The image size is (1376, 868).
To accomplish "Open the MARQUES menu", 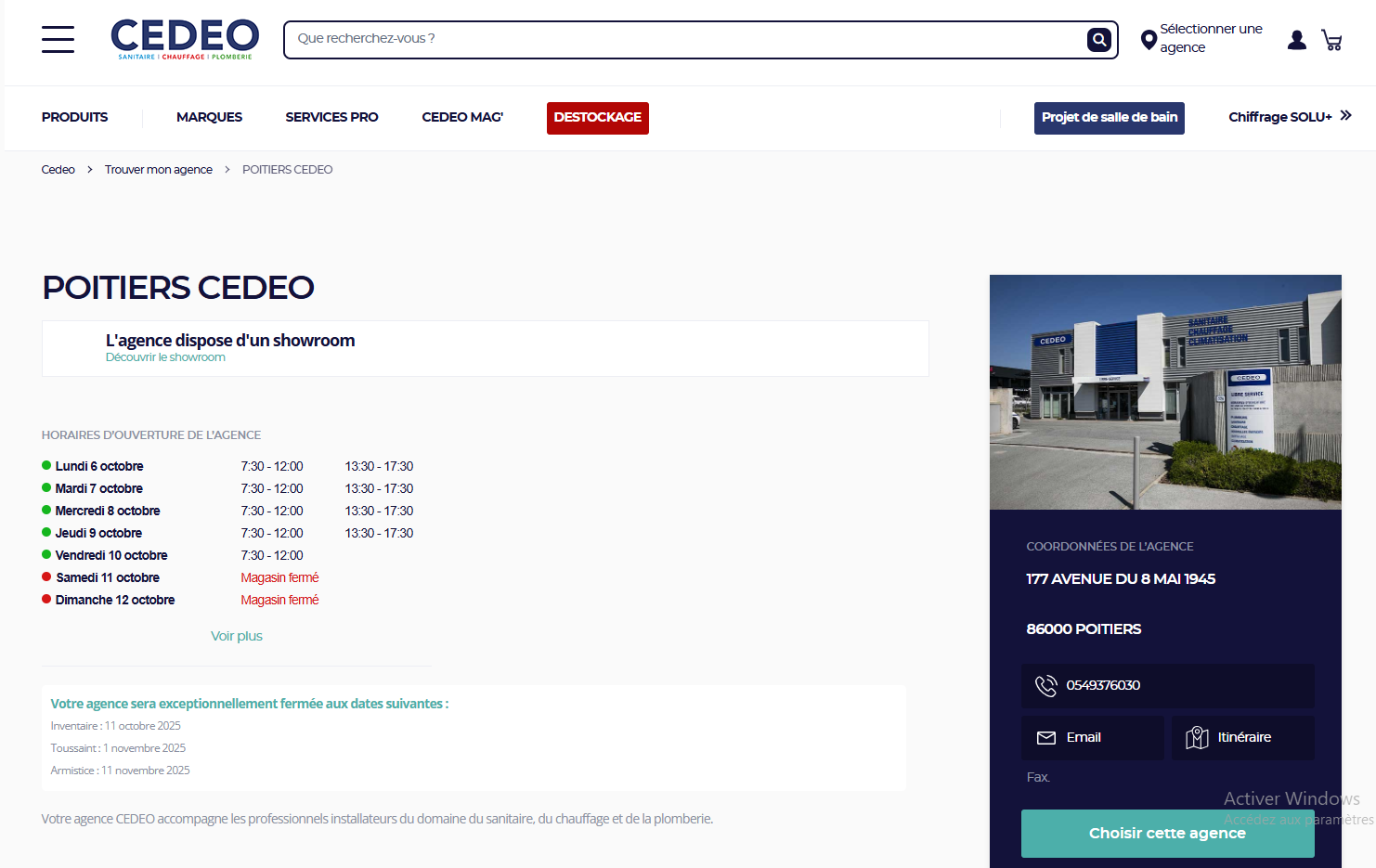I will [209, 117].
